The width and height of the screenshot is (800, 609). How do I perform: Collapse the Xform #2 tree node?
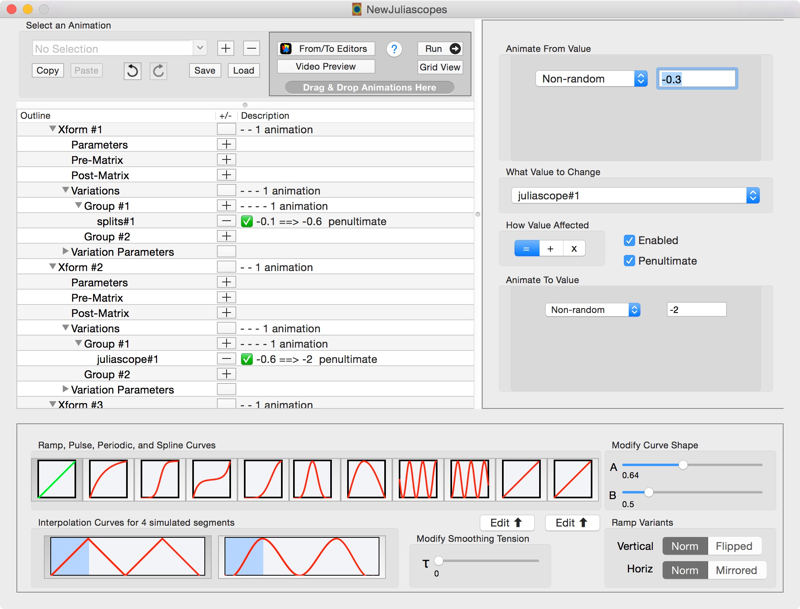tap(53, 266)
